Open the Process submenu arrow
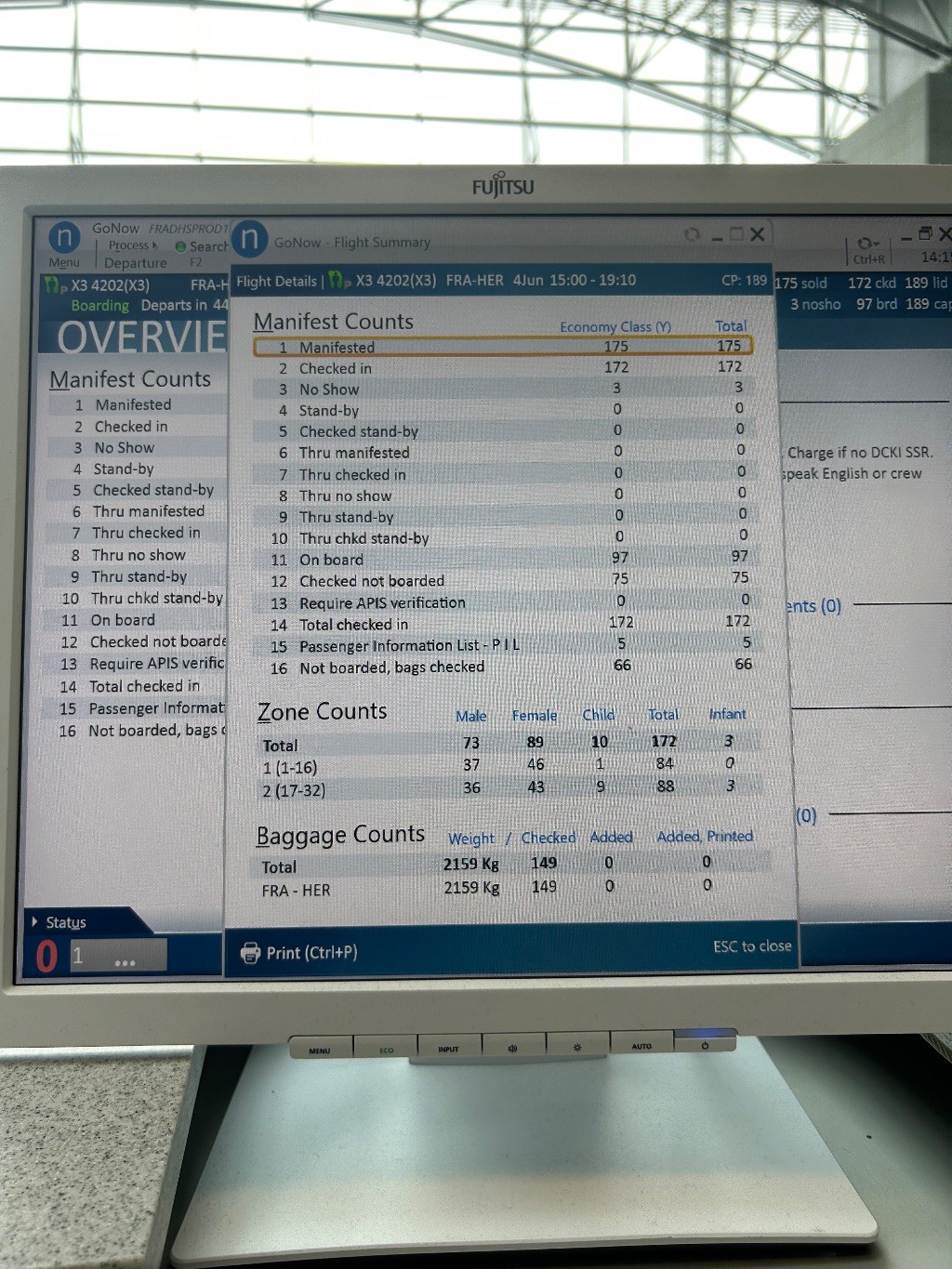Image resolution: width=952 pixels, height=1269 pixels. (154, 245)
